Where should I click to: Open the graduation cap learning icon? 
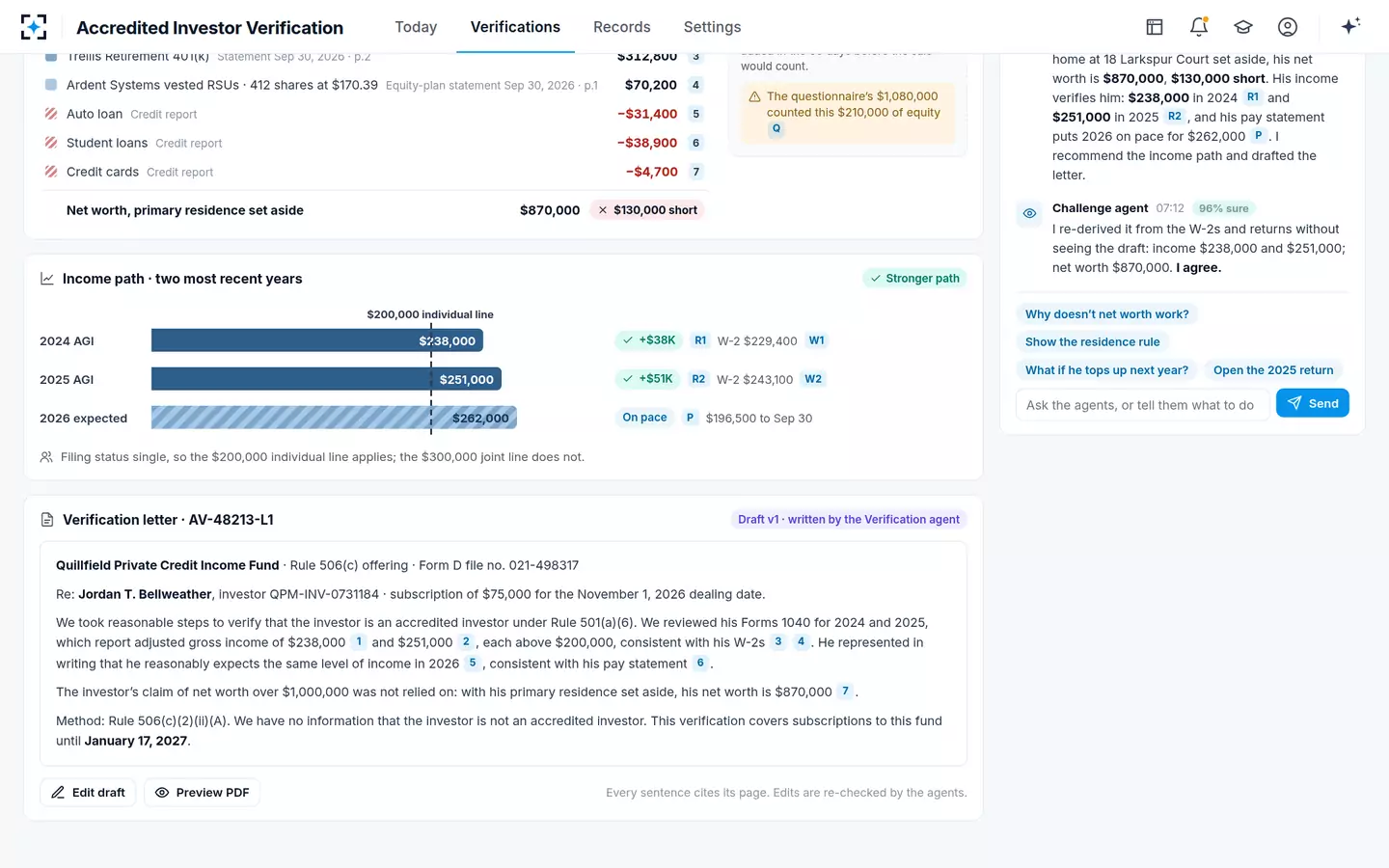(x=1243, y=27)
